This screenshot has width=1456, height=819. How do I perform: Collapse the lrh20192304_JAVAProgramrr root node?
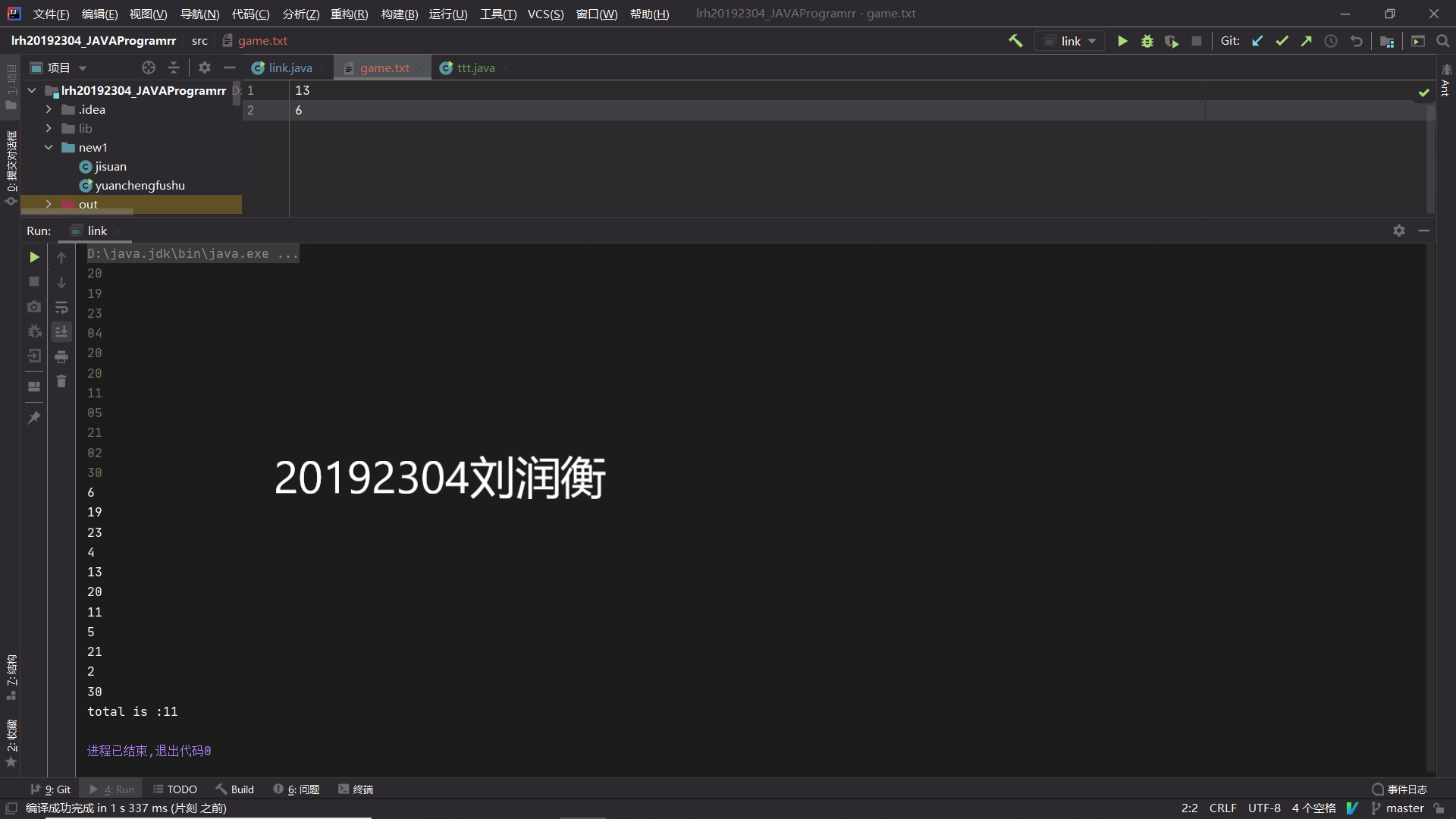click(32, 90)
